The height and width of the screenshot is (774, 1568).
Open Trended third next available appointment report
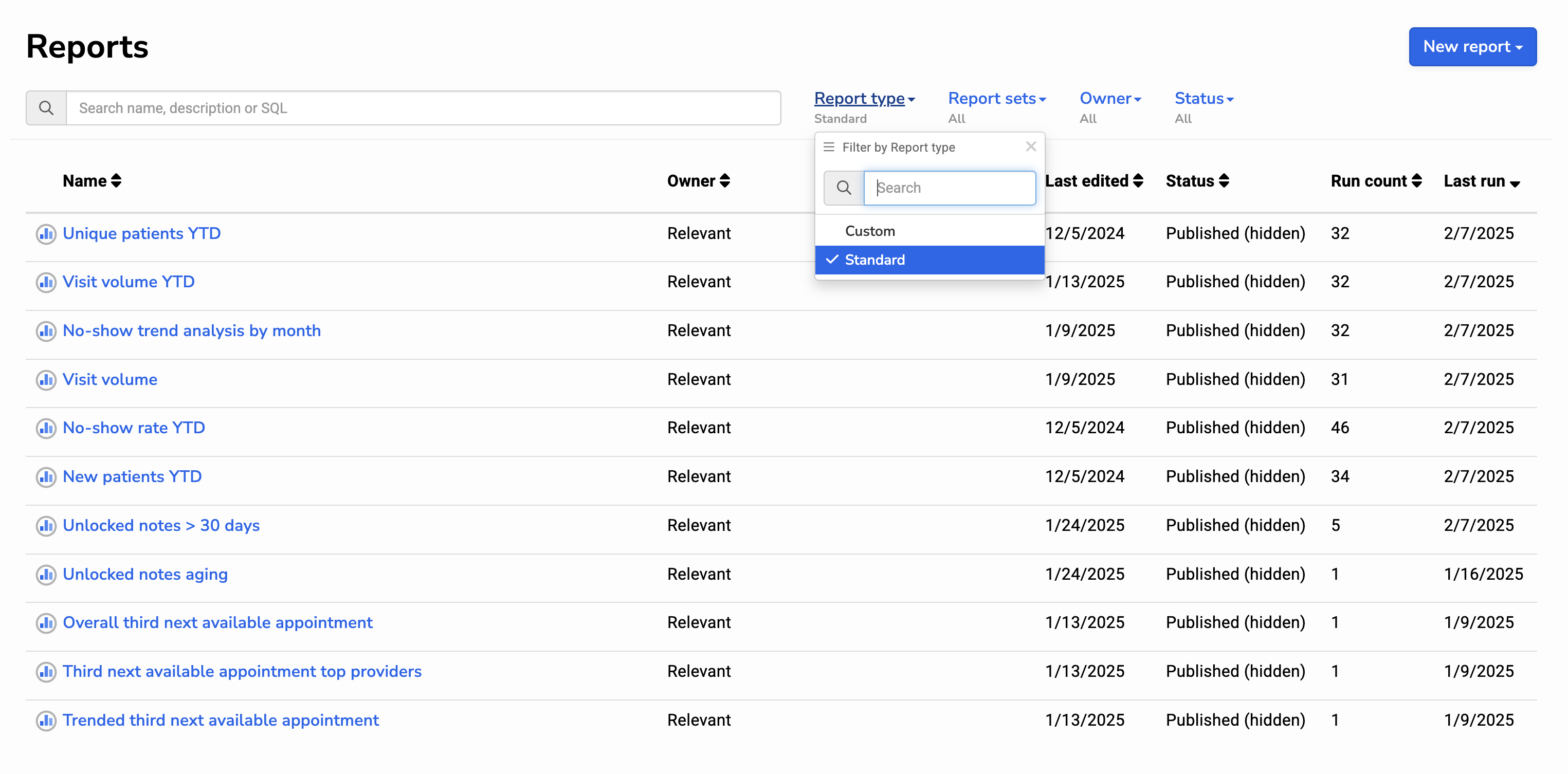(221, 721)
